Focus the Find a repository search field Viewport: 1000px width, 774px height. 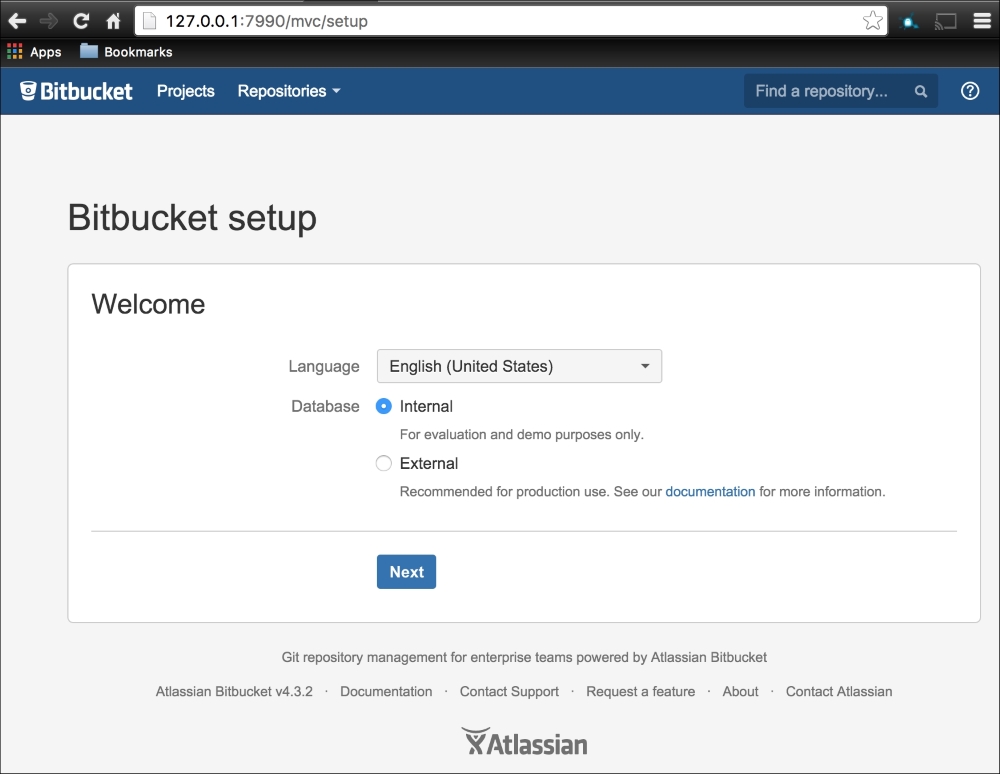(x=825, y=91)
